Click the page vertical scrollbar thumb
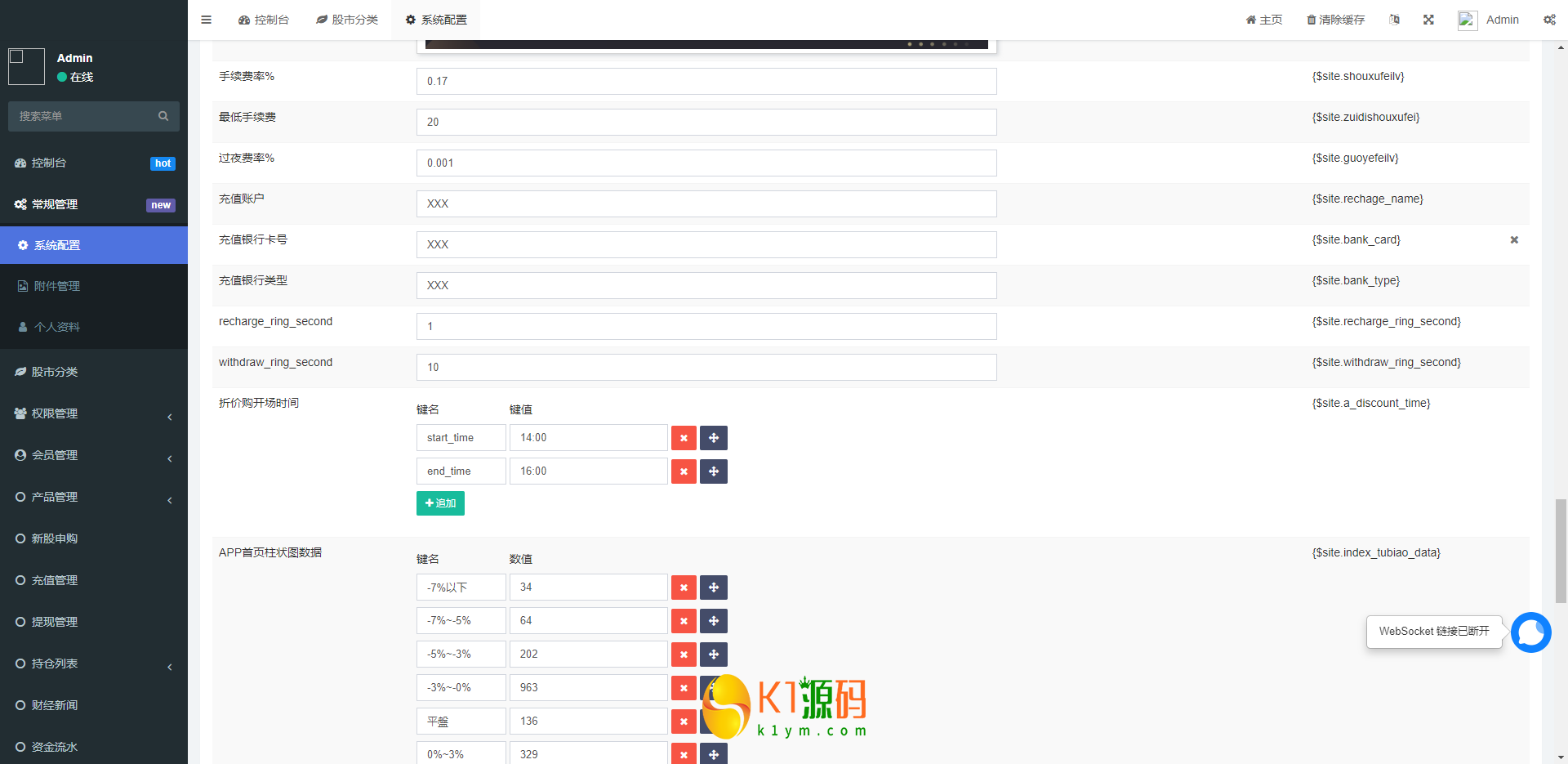Image resolution: width=1568 pixels, height=764 pixels. coord(1561,552)
